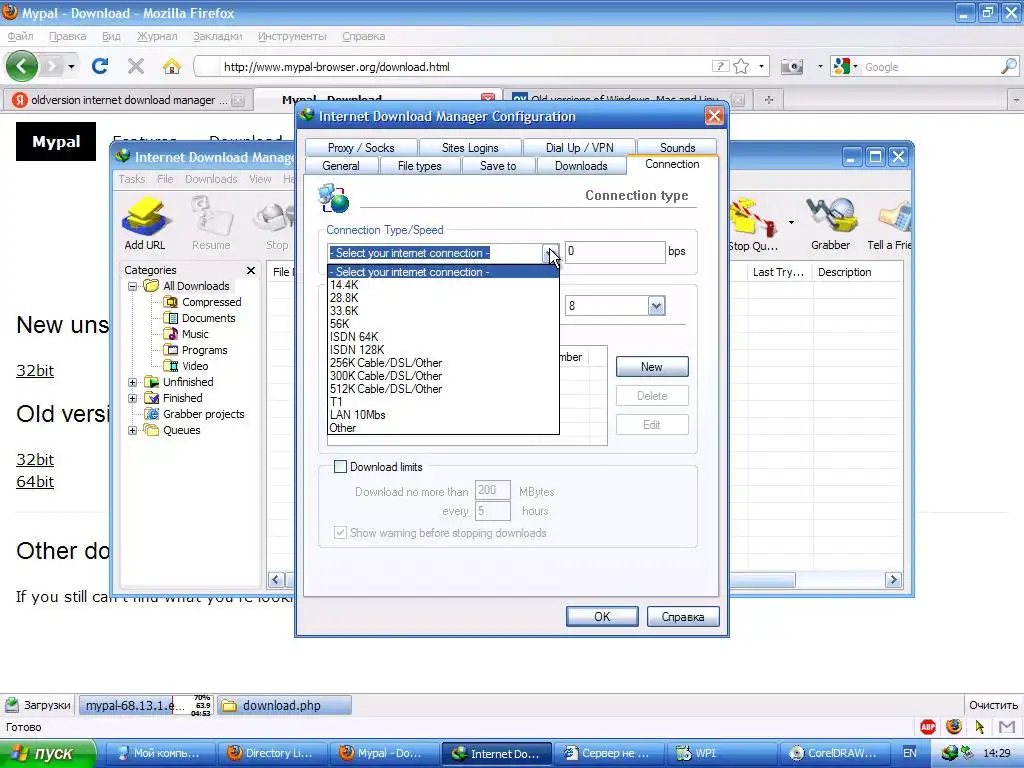Viewport: 1024px width, 768px height.
Task: Select 512K Cable/DSL/Other option
Action: (x=443, y=389)
